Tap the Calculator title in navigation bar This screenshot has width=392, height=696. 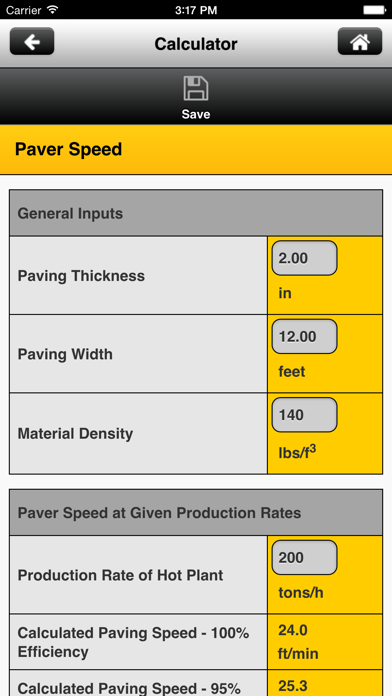coord(196,44)
